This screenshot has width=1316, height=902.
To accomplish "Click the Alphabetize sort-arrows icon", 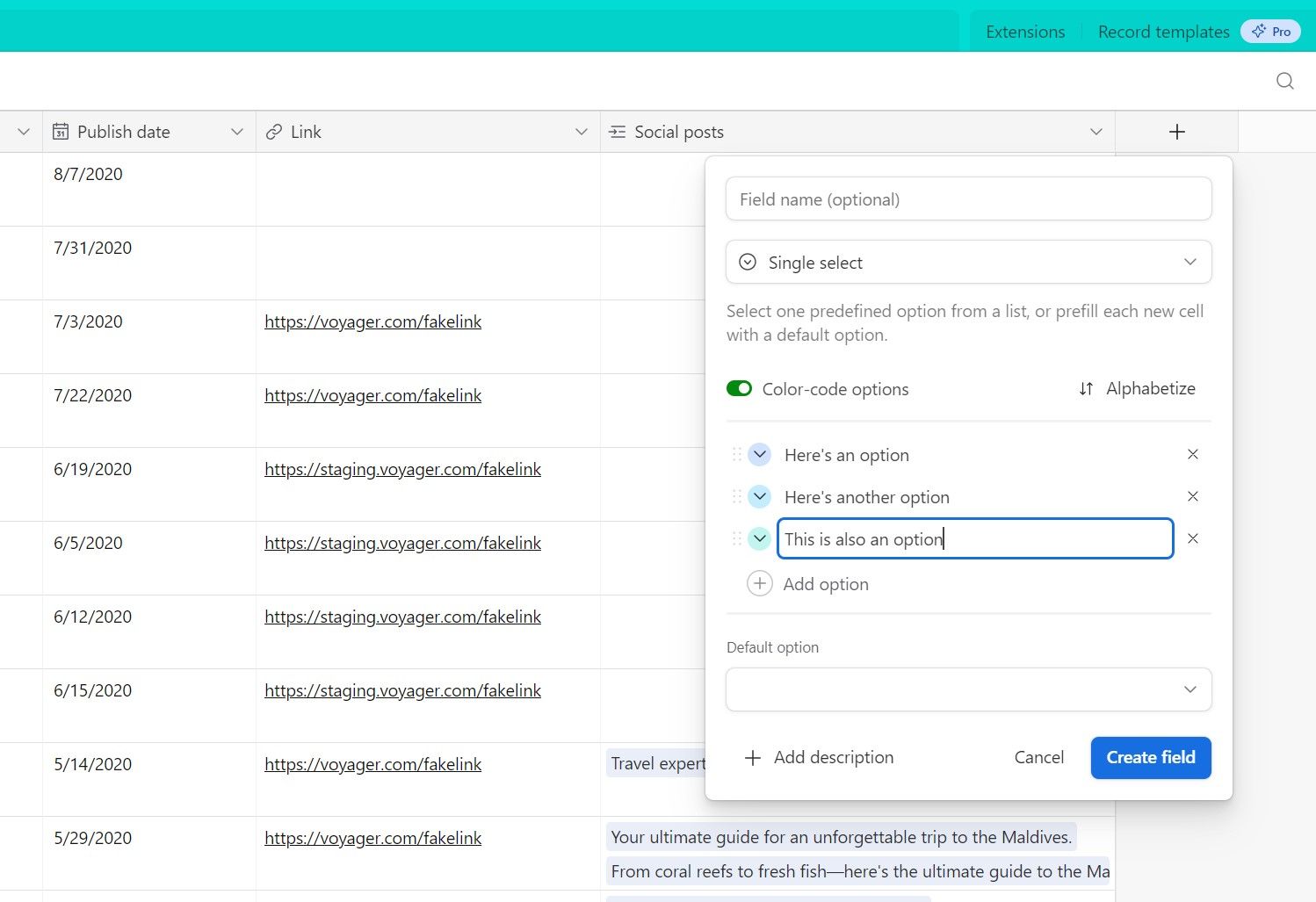I will pos(1086,388).
